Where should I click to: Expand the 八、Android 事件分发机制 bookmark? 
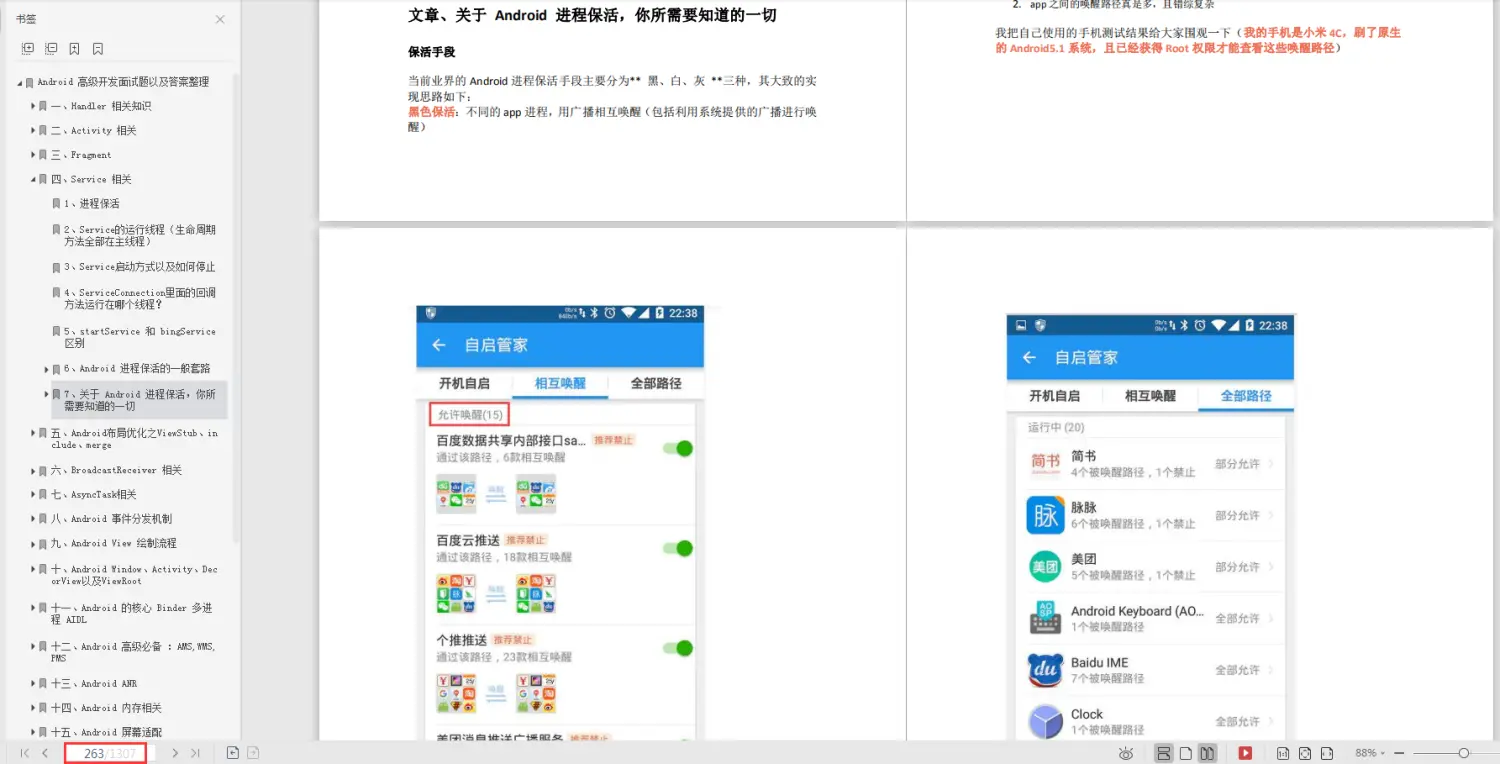[x=33, y=519]
